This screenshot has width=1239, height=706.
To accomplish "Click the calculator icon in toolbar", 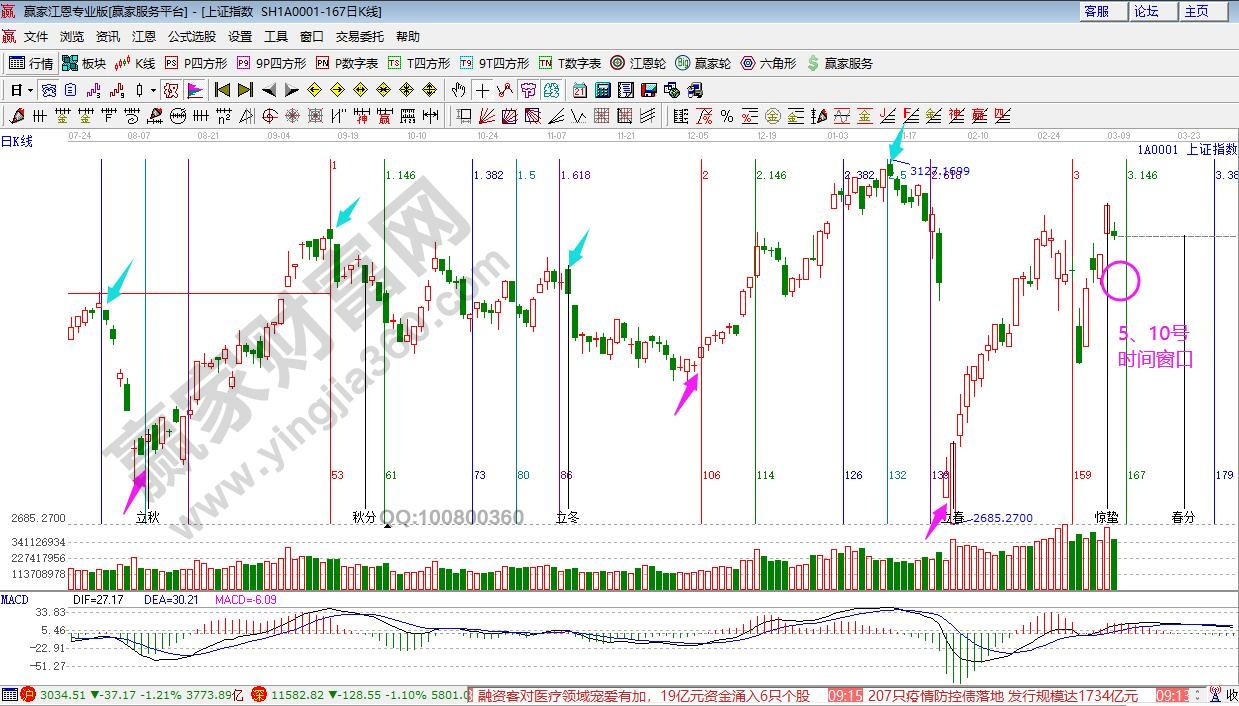I will [602, 90].
